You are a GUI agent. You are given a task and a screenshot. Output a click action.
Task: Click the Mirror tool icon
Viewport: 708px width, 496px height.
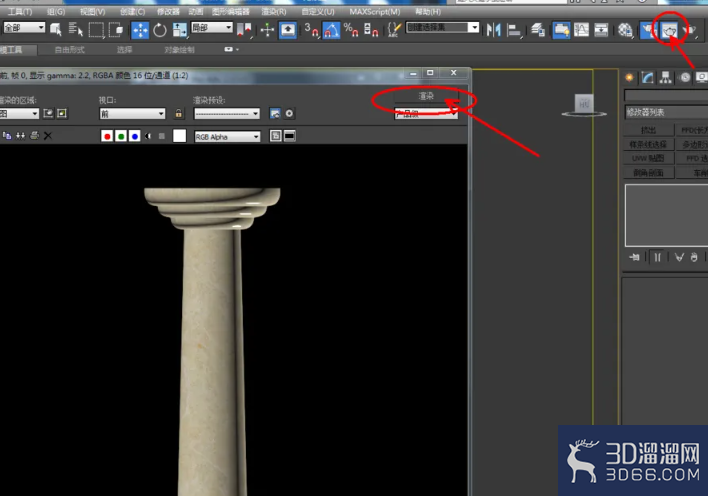click(x=494, y=30)
